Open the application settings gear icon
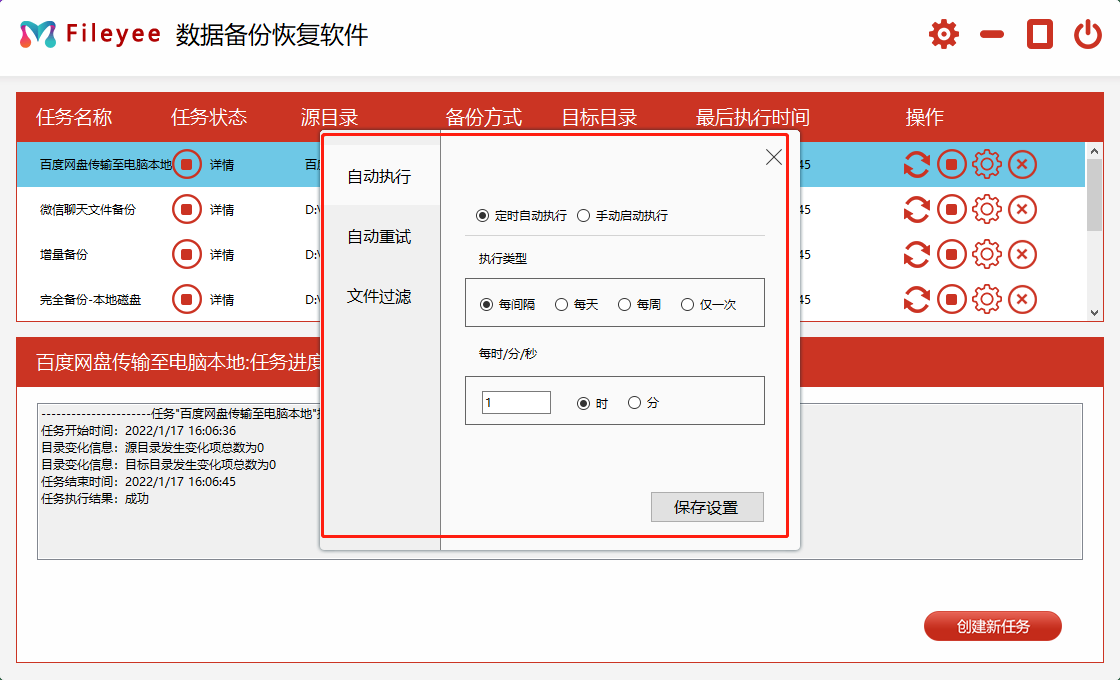This screenshot has width=1120, height=680. (943, 32)
